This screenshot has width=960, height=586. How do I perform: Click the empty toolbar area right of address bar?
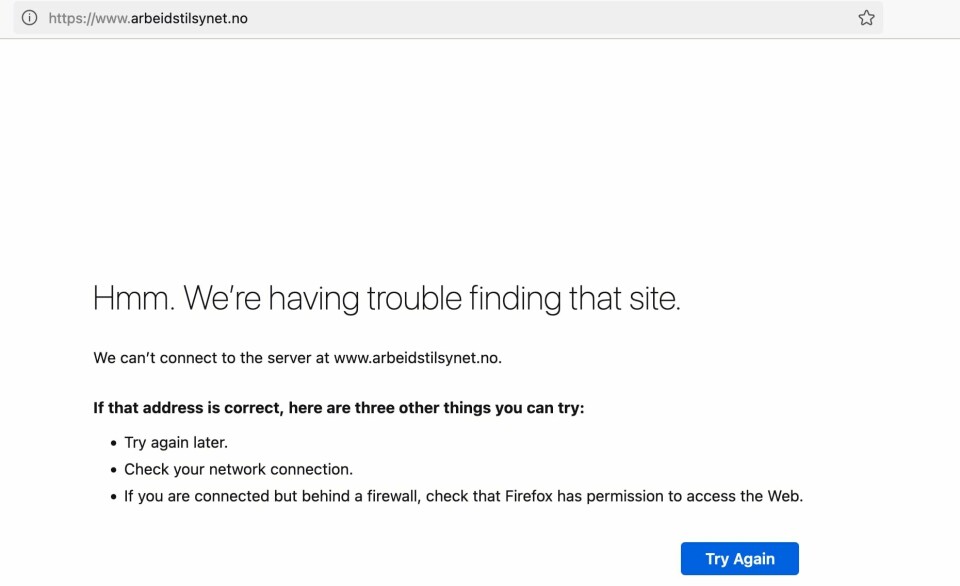coord(920,18)
